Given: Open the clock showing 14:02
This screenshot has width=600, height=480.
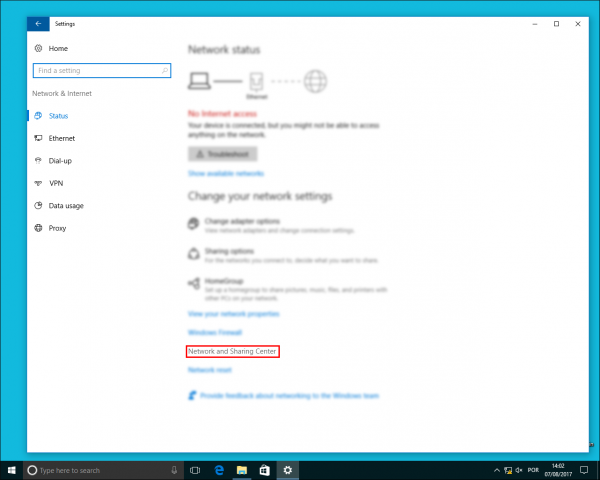Looking at the screenshot, I should 558,470.
